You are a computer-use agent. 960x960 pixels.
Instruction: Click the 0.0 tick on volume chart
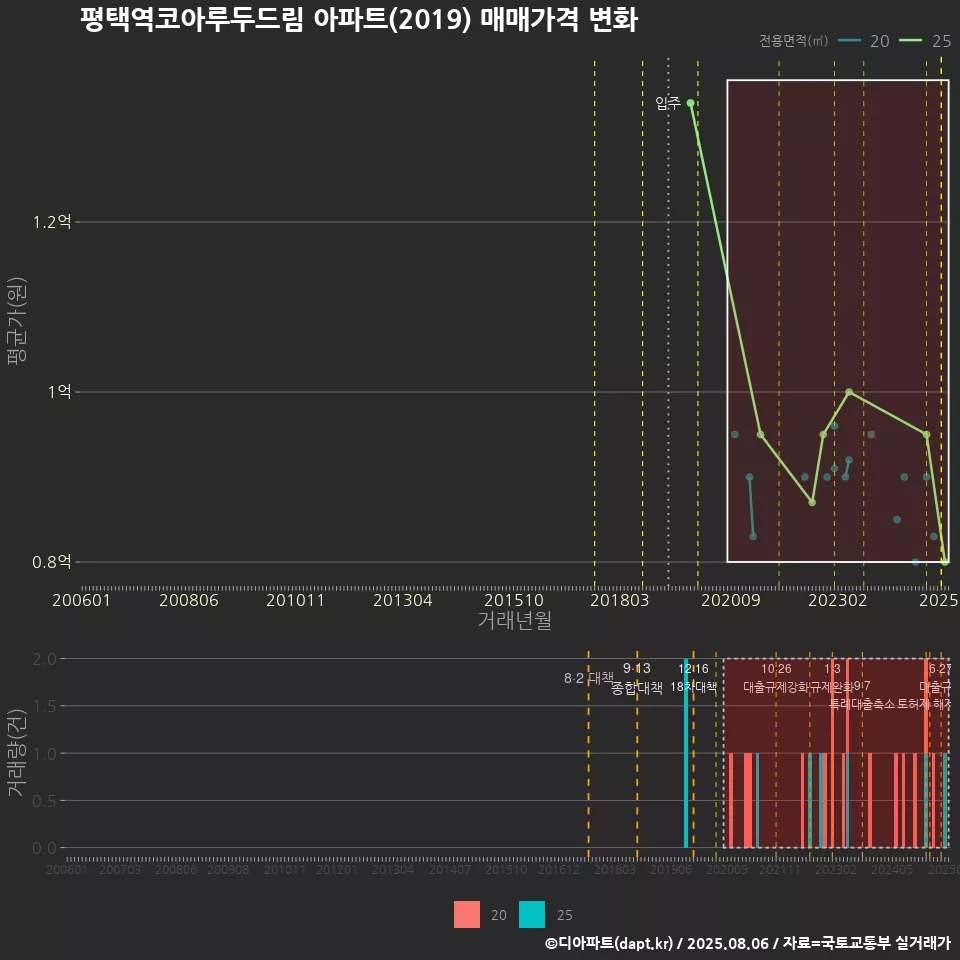coord(44,848)
